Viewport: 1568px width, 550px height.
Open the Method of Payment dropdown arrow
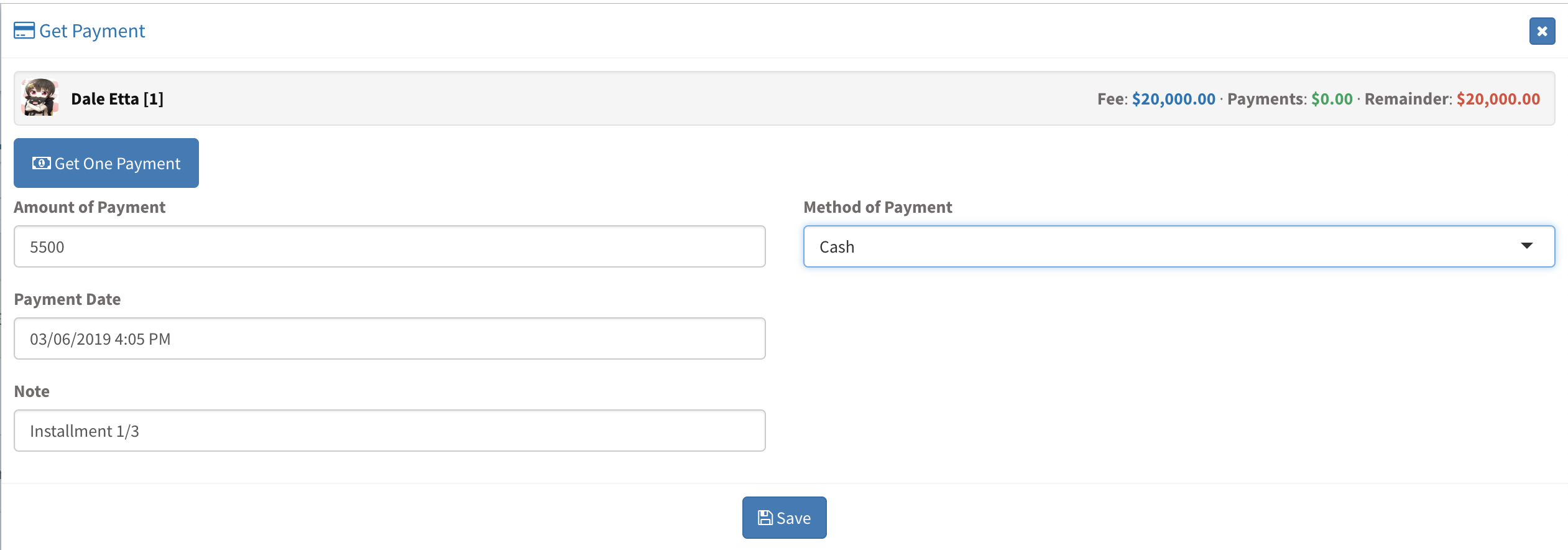click(x=1526, y=246)
